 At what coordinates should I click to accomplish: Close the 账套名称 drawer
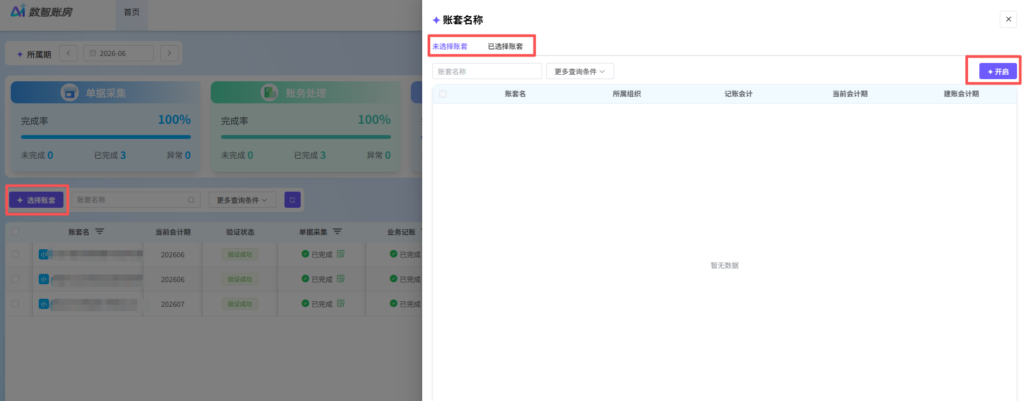(1008, 20)
